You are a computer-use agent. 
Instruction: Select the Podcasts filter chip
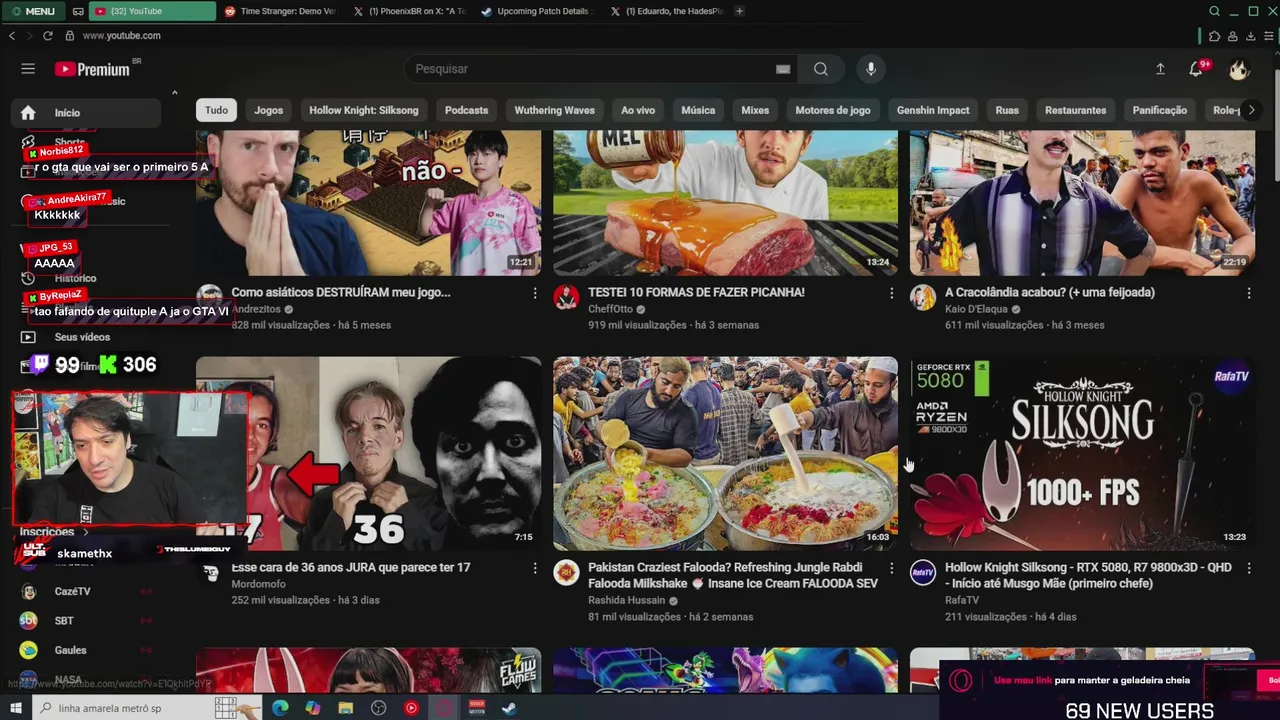pos(466,110)
